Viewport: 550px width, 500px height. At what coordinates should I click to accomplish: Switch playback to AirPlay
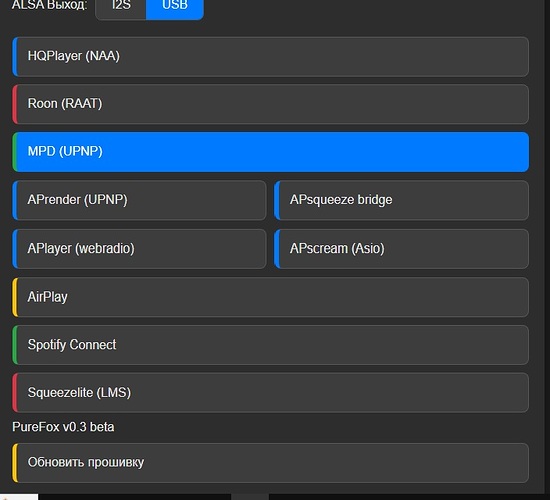(270, 297)
